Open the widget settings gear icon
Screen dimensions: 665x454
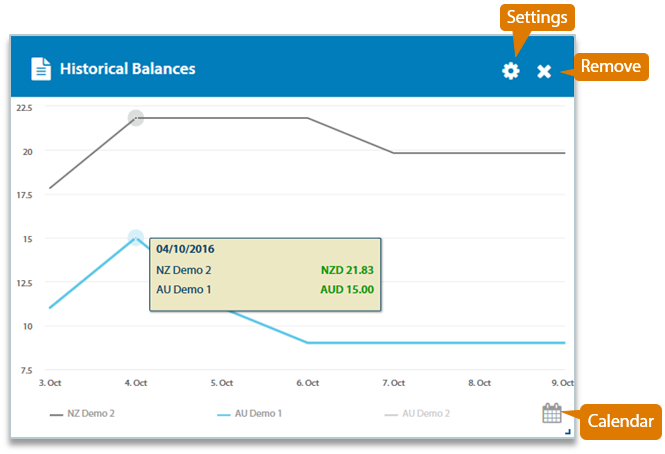tap(511, 70)
